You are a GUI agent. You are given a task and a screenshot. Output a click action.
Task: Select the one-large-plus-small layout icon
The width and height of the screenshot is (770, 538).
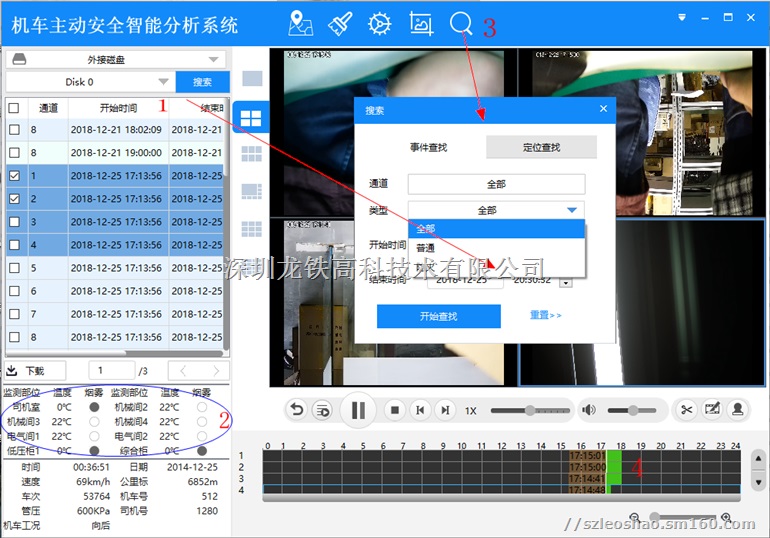[x=251, y=191]
